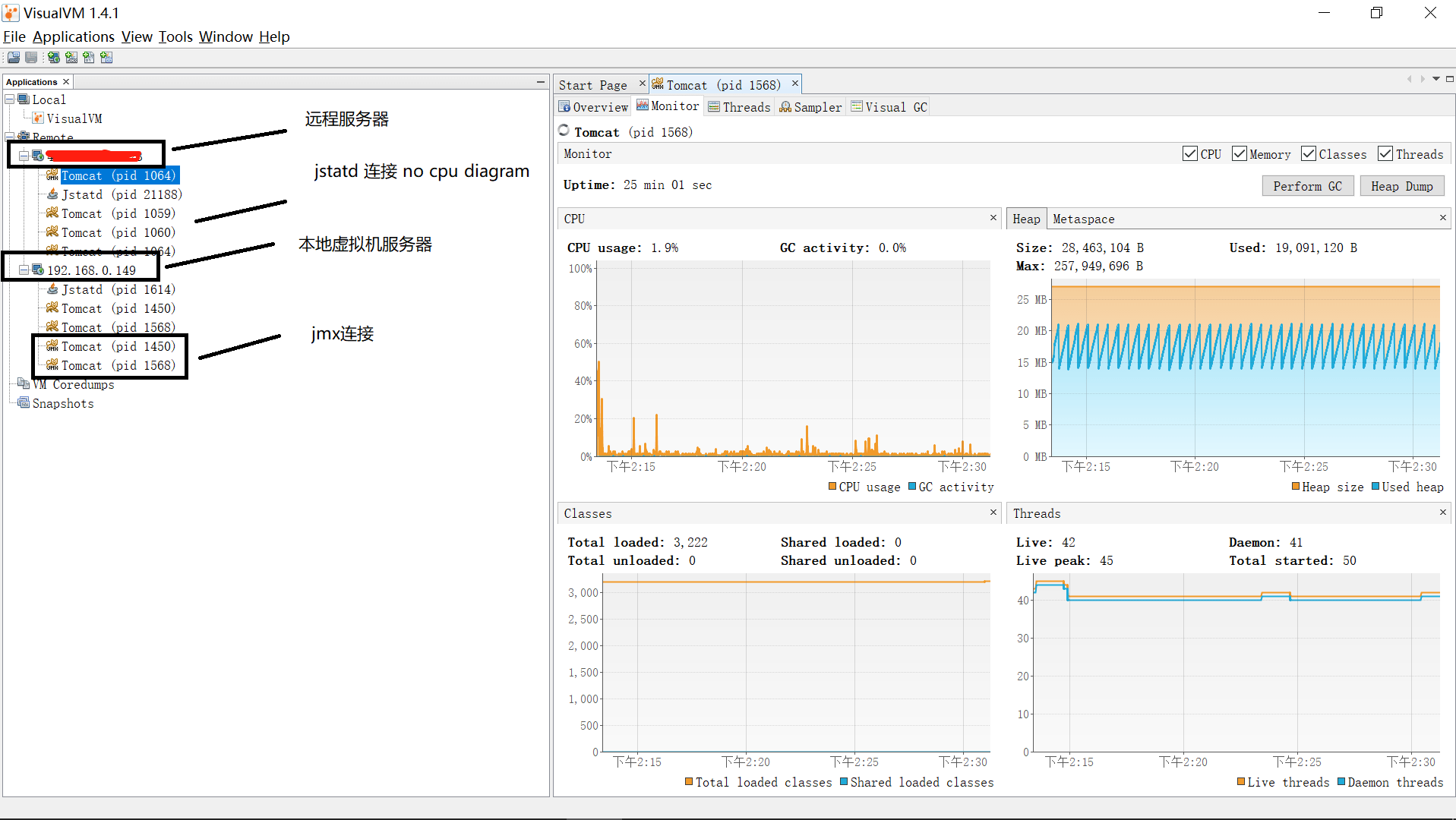1456x820 pixels.
Task: Open the Add Remote Host toolbar icon
Action: coord(53,57)
